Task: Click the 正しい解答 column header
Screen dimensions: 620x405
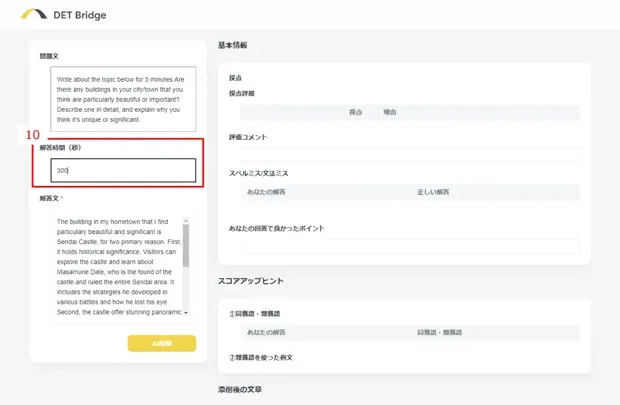Action: pos(433,192)
